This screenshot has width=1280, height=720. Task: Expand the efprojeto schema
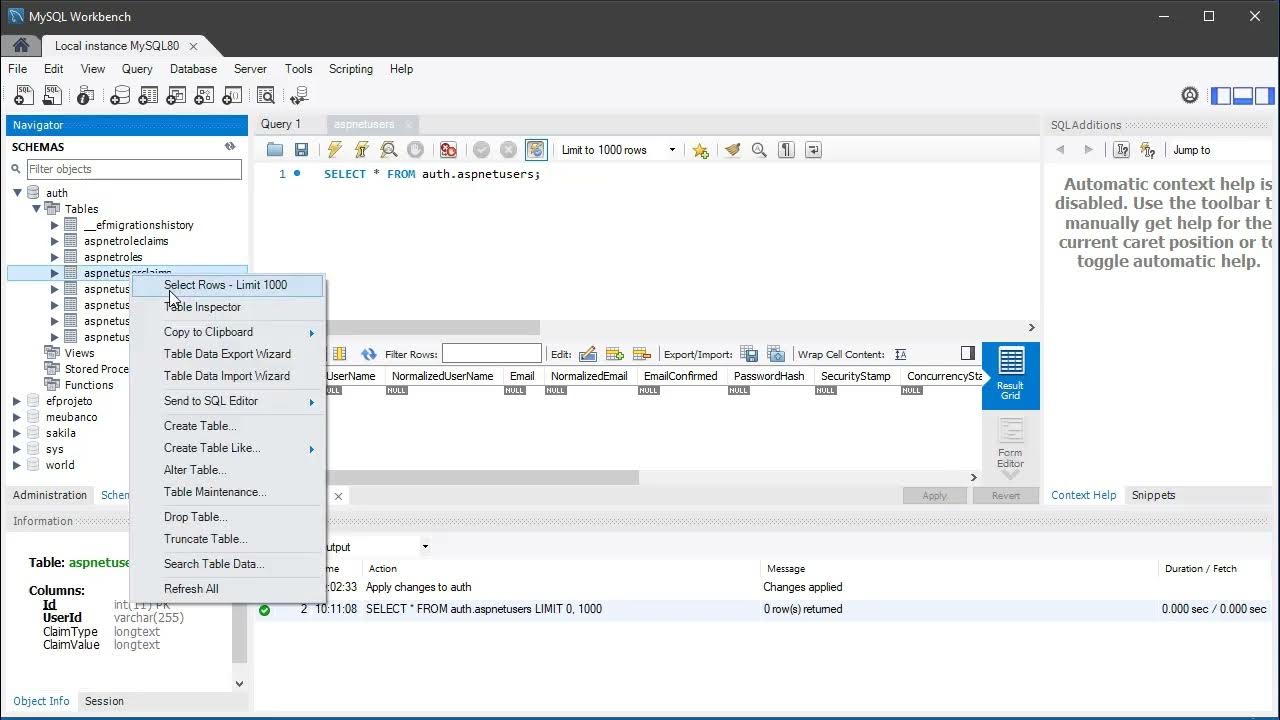coord(17,401)
